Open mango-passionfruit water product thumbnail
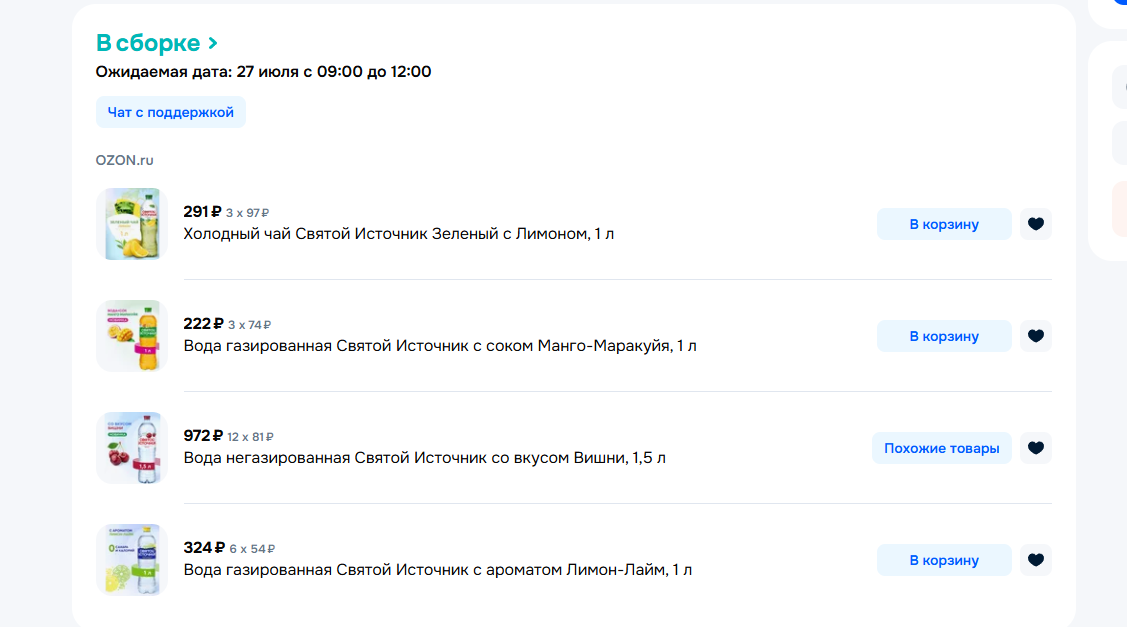This screenshot has height=627, width=1127. (132, 336)
